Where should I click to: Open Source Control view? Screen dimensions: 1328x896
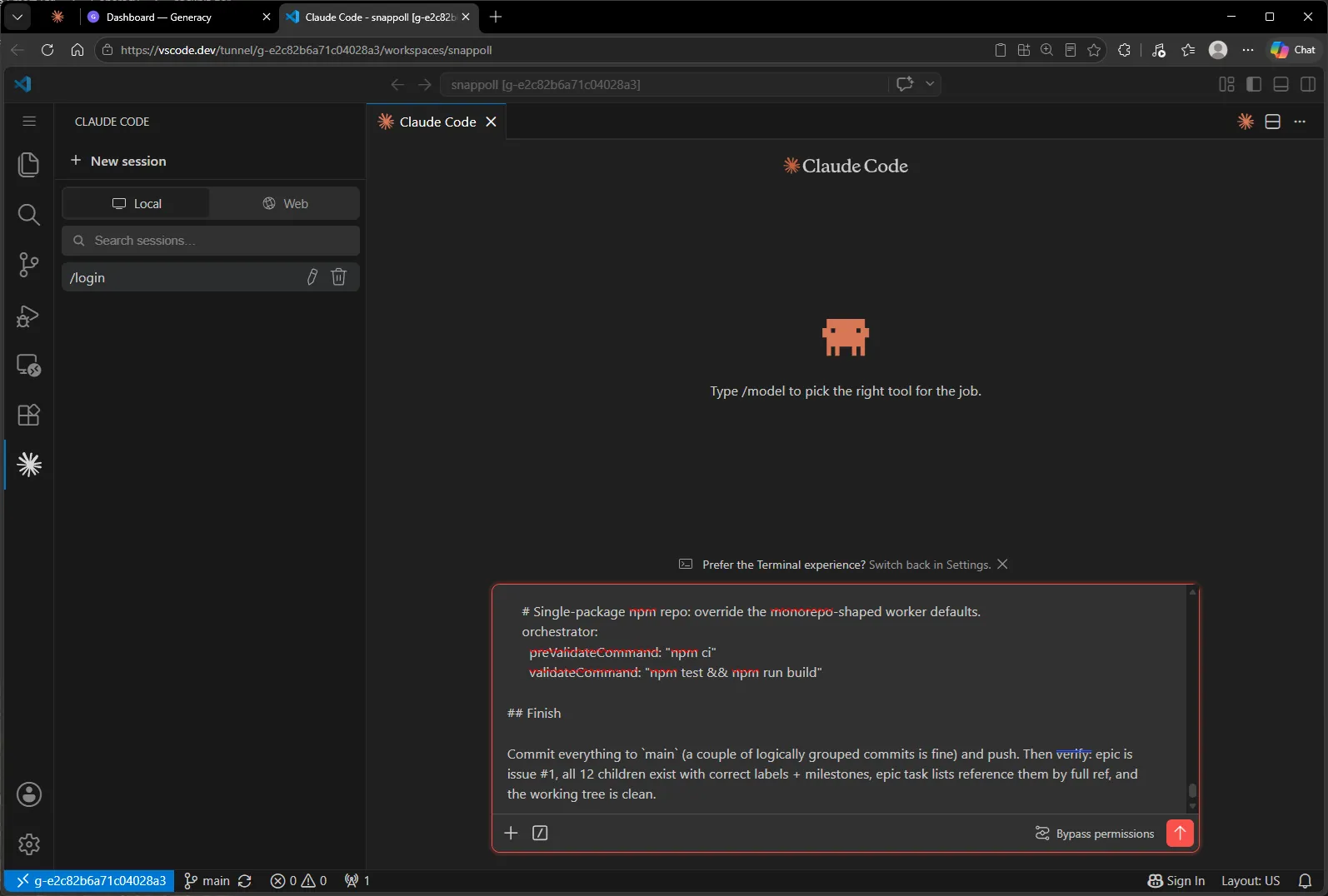(x=28, y=265)
